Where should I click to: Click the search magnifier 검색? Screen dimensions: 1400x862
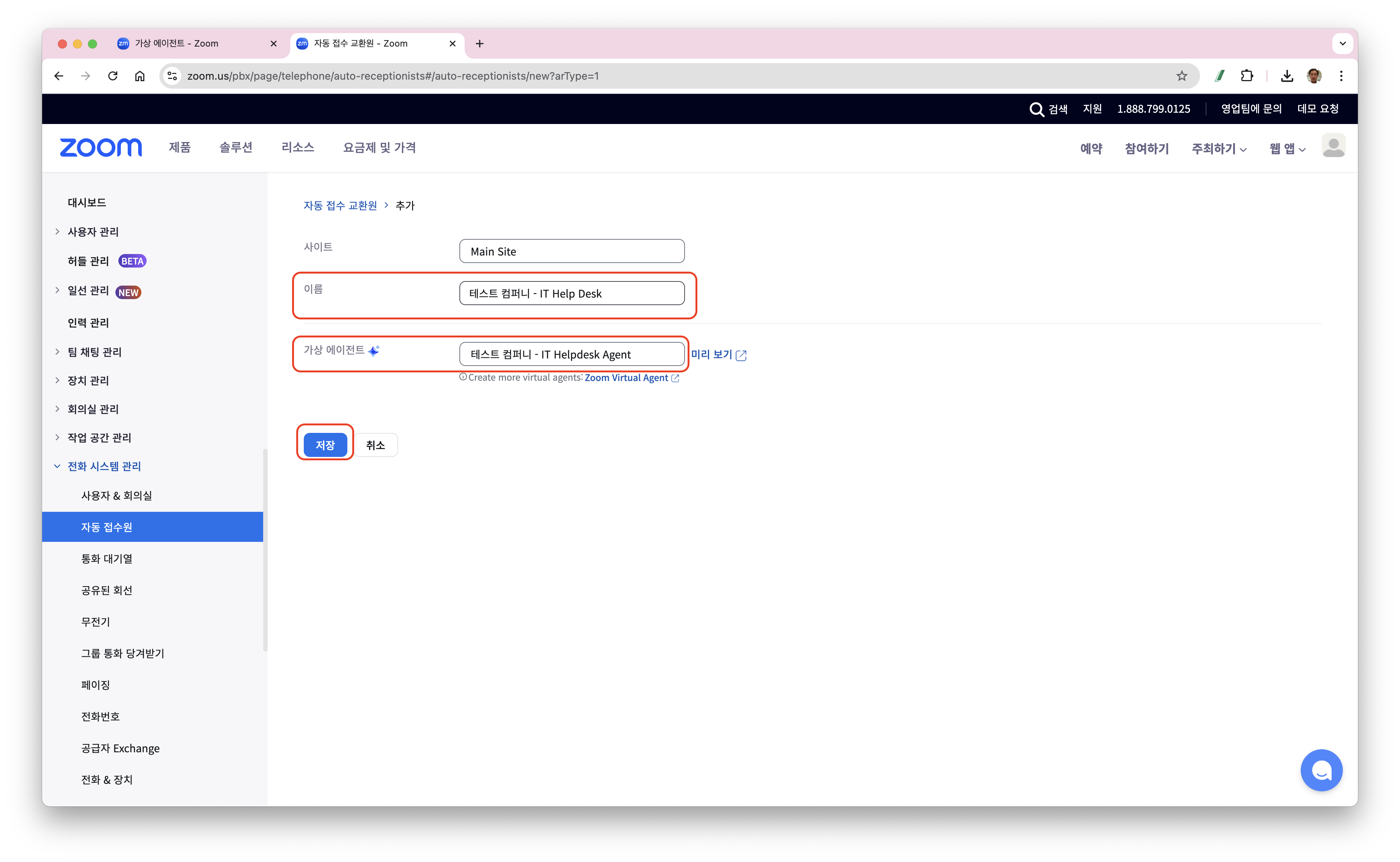coord(1048,109)
